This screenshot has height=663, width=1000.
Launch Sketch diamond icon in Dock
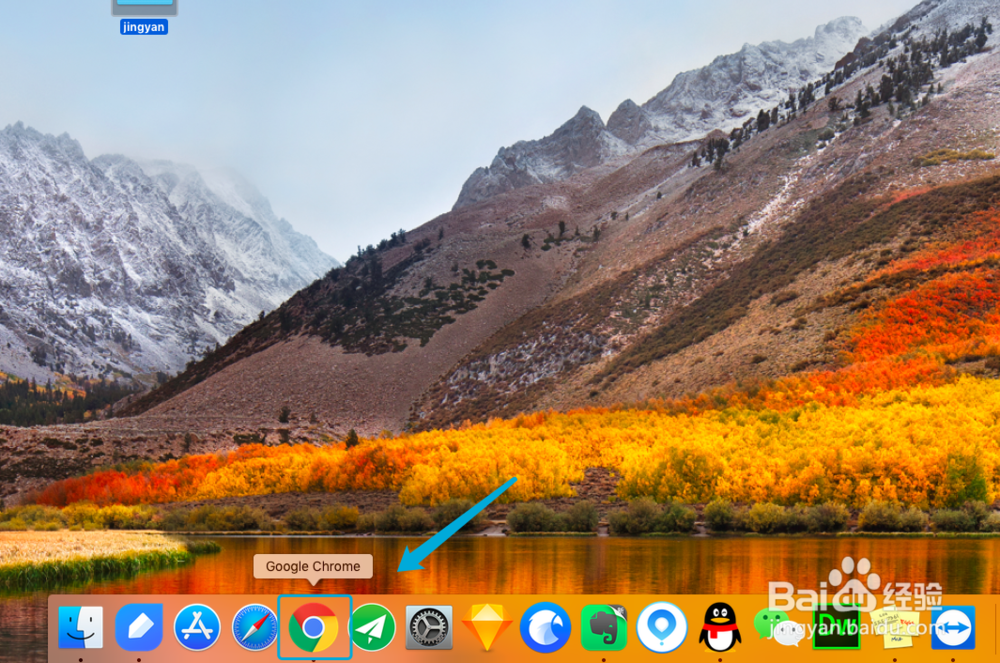tap(487, 628)
